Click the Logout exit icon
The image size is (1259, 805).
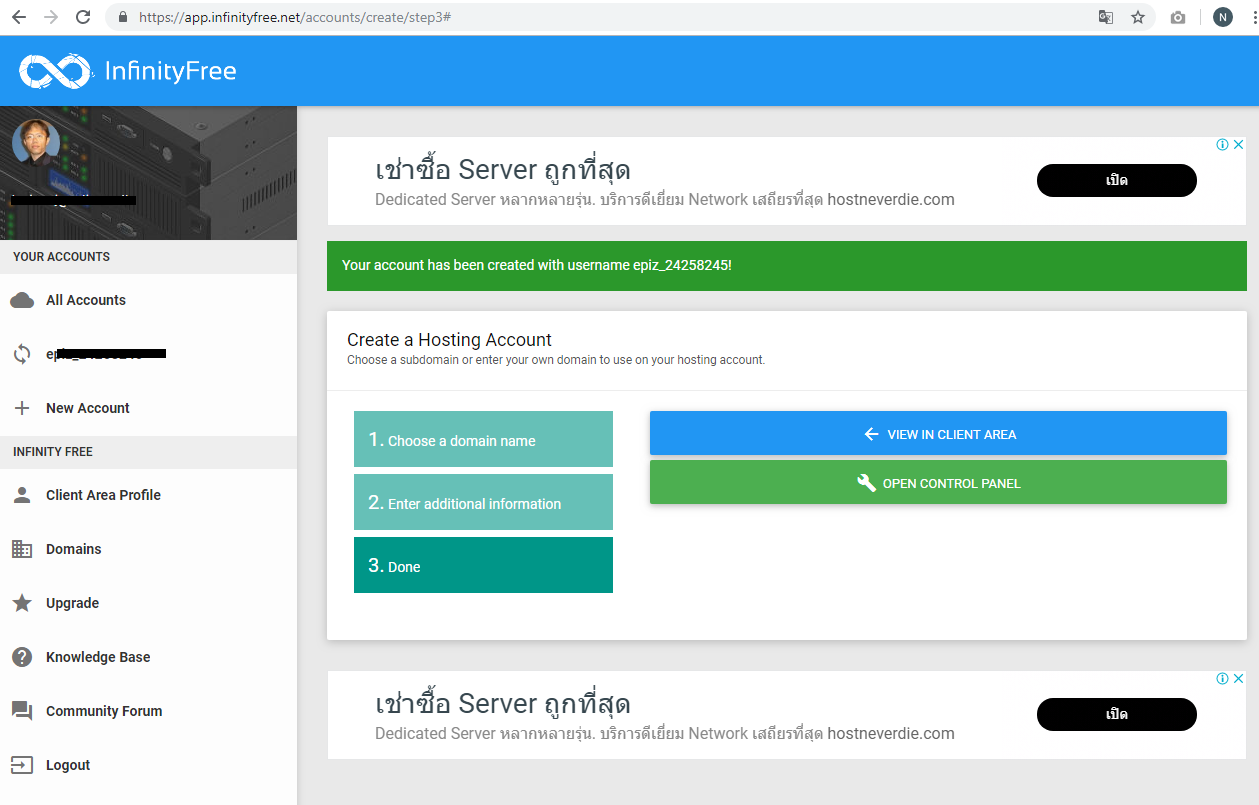coord(22,765)
